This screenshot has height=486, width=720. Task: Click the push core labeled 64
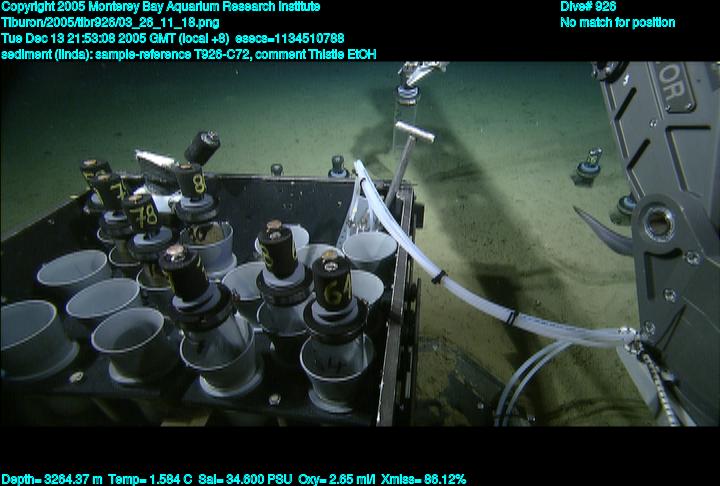coord(332,288)
